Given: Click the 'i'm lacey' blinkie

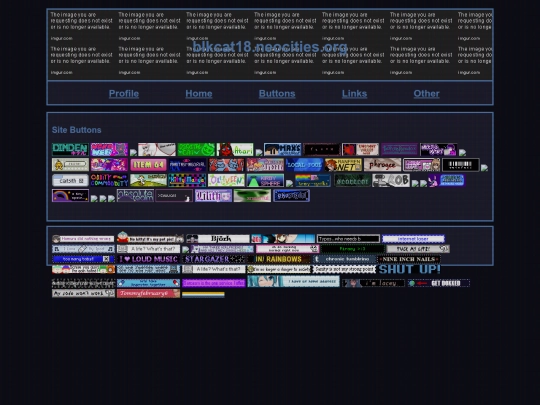Looking at the screenshot, I should coord(373,283).
